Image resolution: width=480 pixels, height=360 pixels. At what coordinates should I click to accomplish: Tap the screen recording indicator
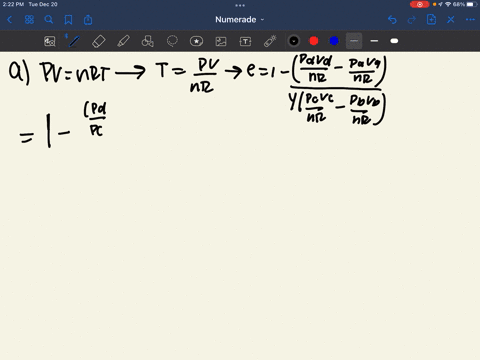coord(420,4)
